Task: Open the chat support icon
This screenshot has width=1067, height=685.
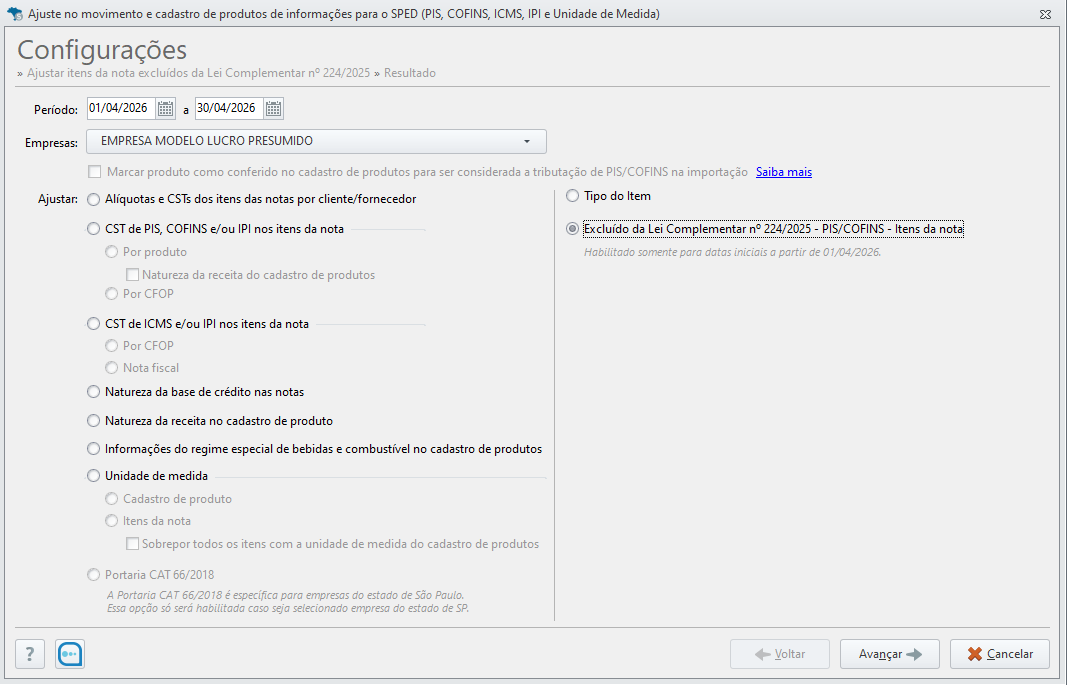Action: click(x=70, y=654)
